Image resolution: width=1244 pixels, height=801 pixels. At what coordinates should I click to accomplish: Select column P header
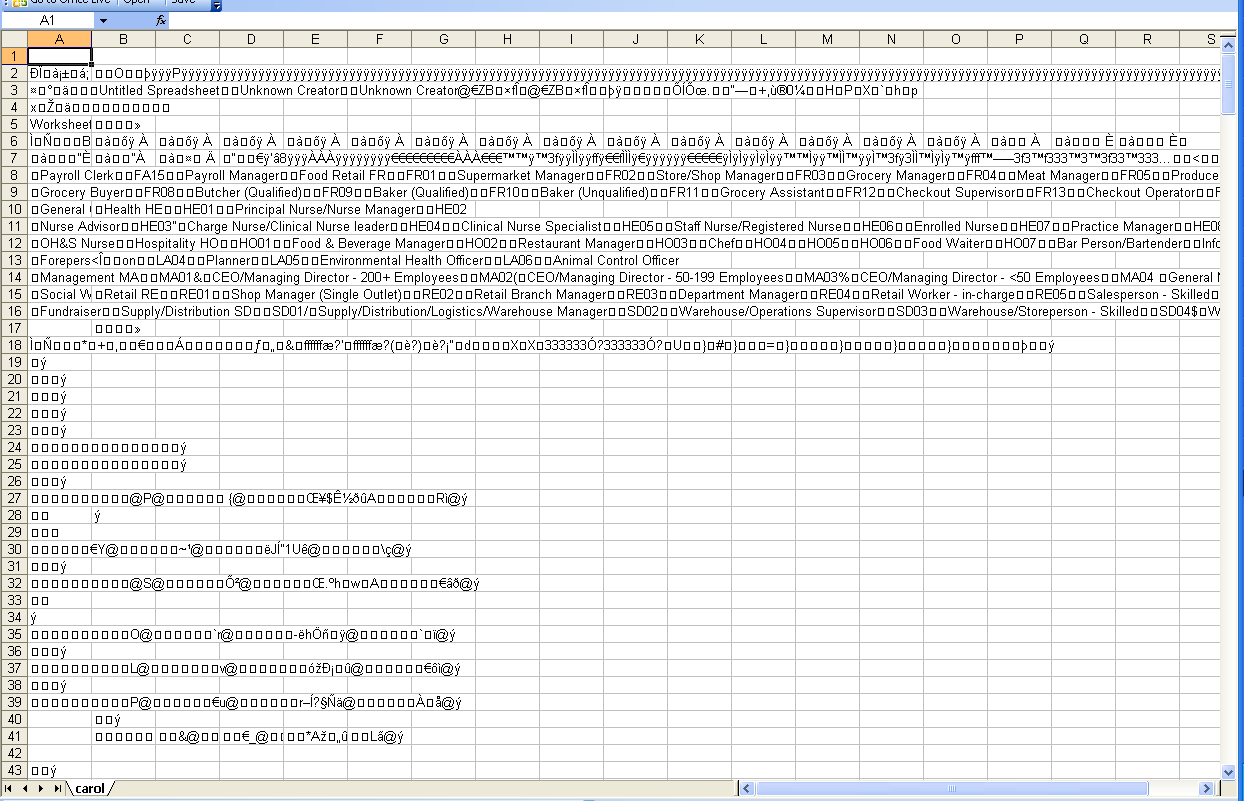(x=1019, y=39)
